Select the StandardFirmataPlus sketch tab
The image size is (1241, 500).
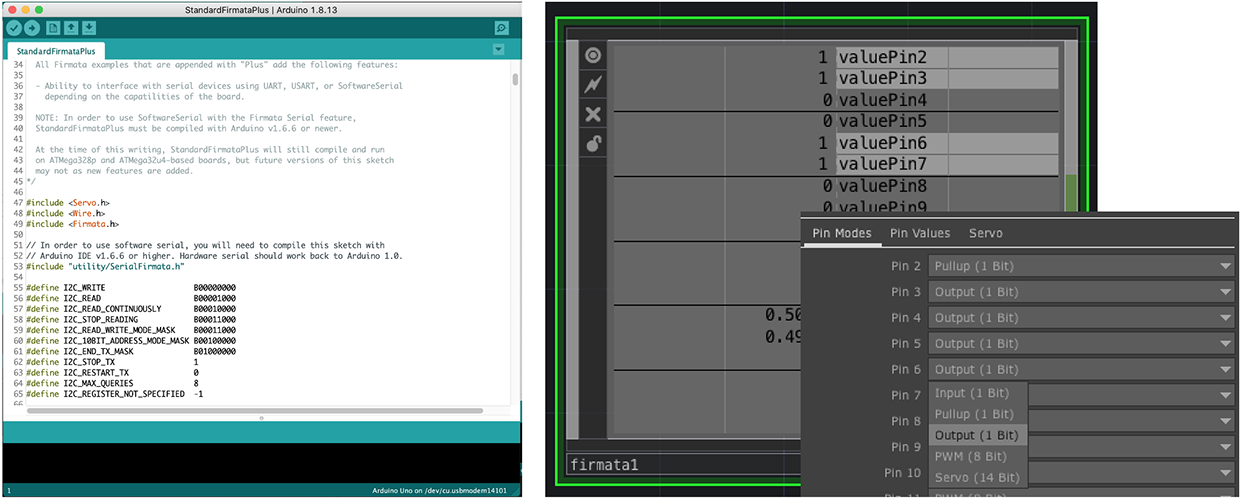pyautogui.click(x=55, y=50)
